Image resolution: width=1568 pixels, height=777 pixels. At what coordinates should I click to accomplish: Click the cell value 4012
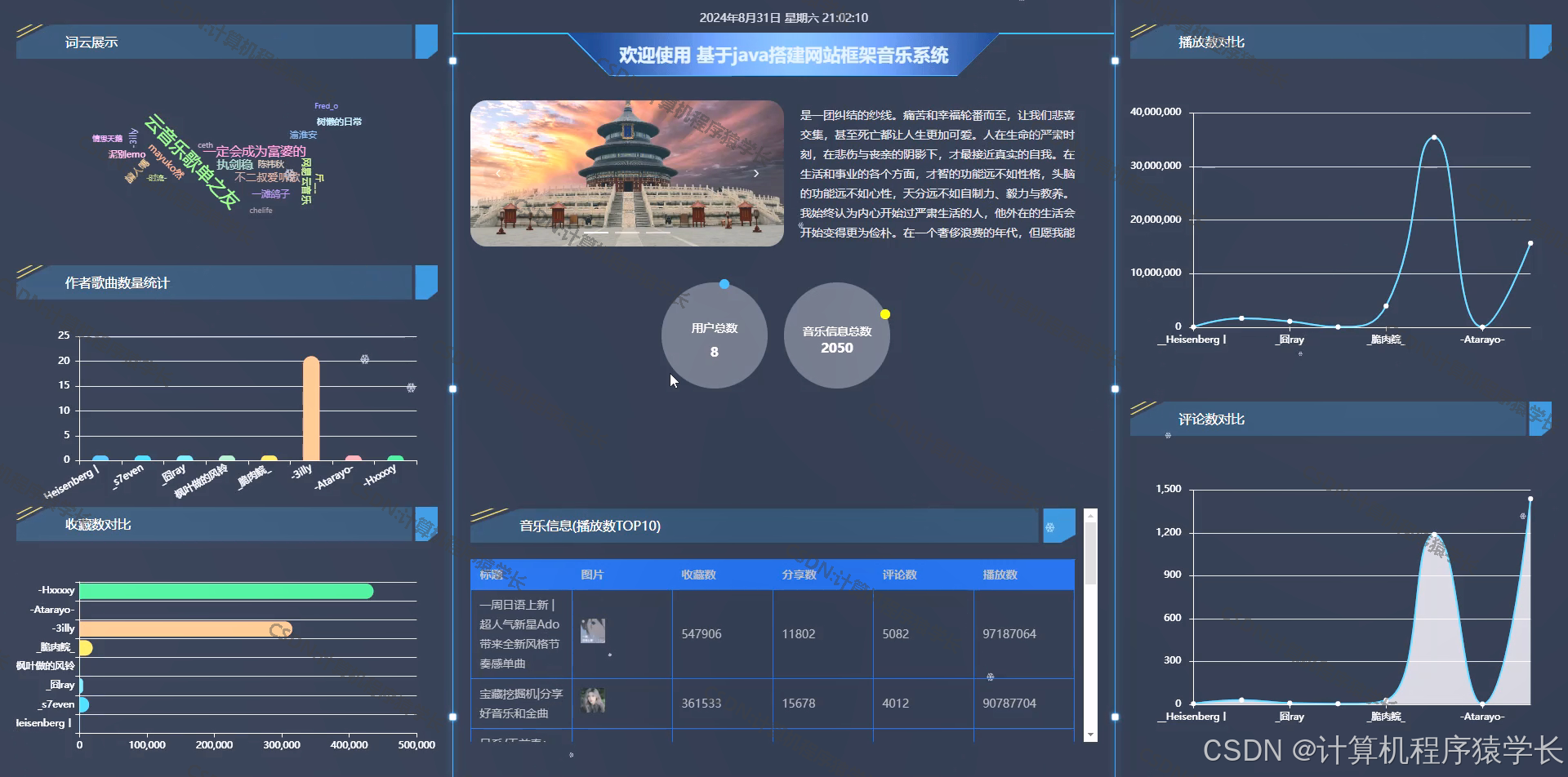(895, 704)
